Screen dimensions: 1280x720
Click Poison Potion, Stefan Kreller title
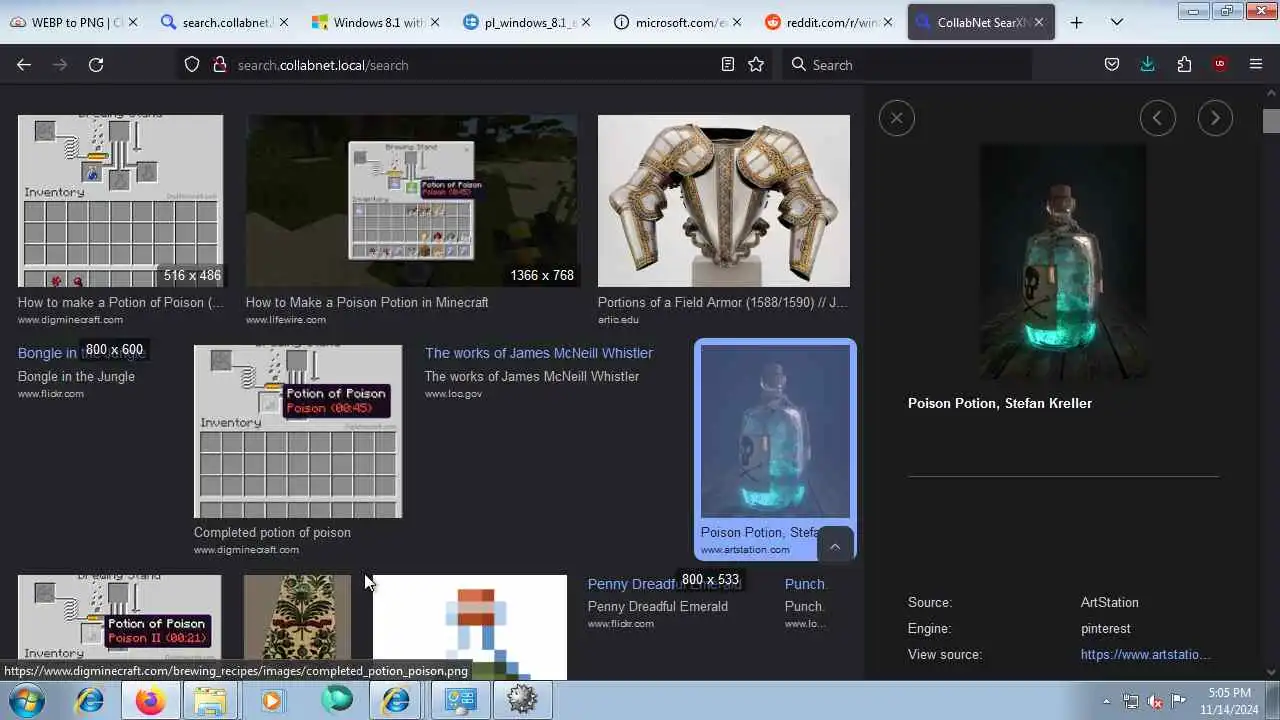pos(1000,403)
